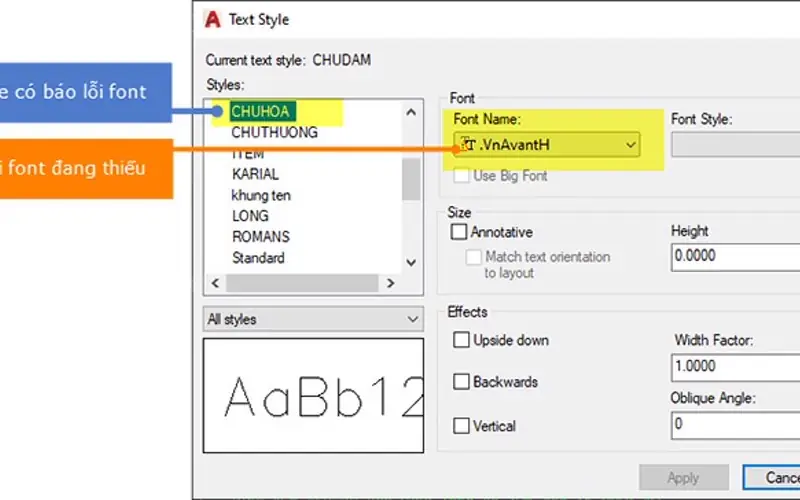800x500 pixels.
Task: Enable the Vertical effect
Action: (461, 426)
